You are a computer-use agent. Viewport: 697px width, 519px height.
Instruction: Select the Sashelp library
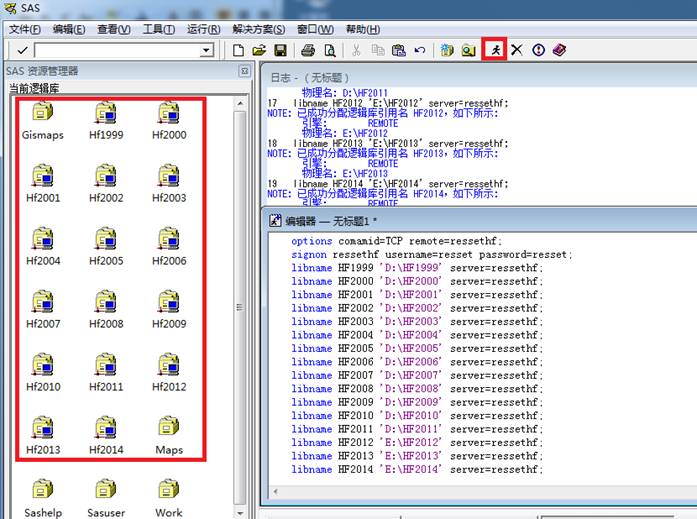(43, 497)
